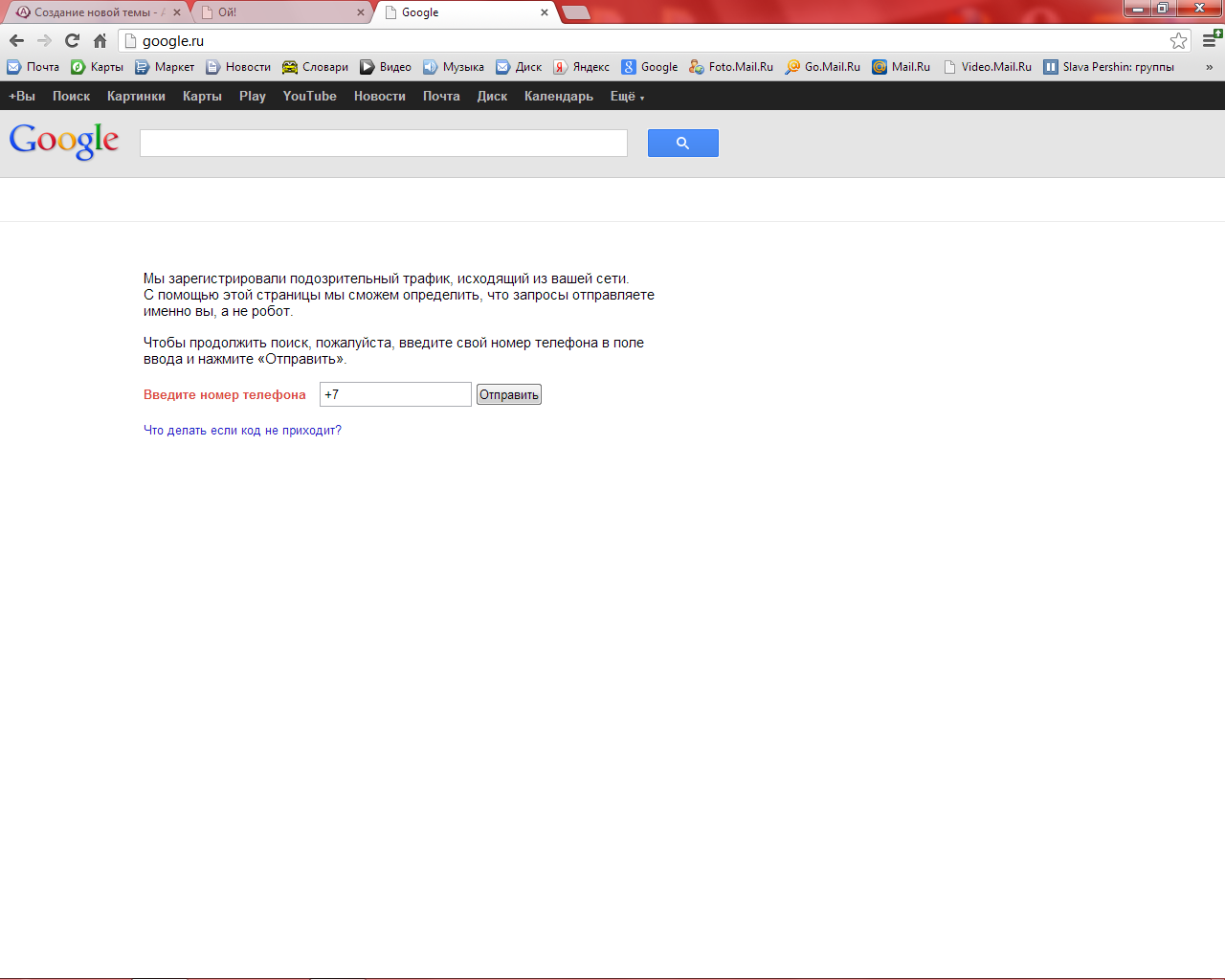Open the Диск bookmark in bookmarks bar
This screenshot has height=980, width=1225.
[x=519, y=67]
